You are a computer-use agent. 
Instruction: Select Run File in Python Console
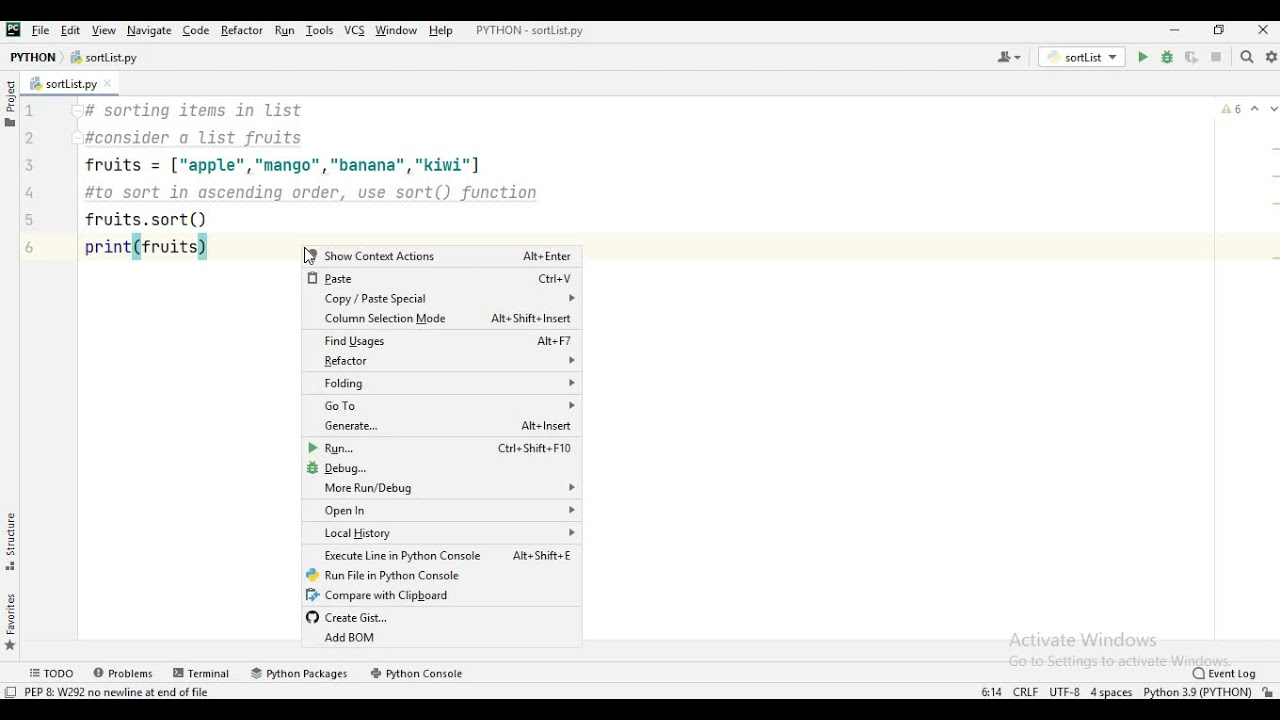click(x=441, y=576)
